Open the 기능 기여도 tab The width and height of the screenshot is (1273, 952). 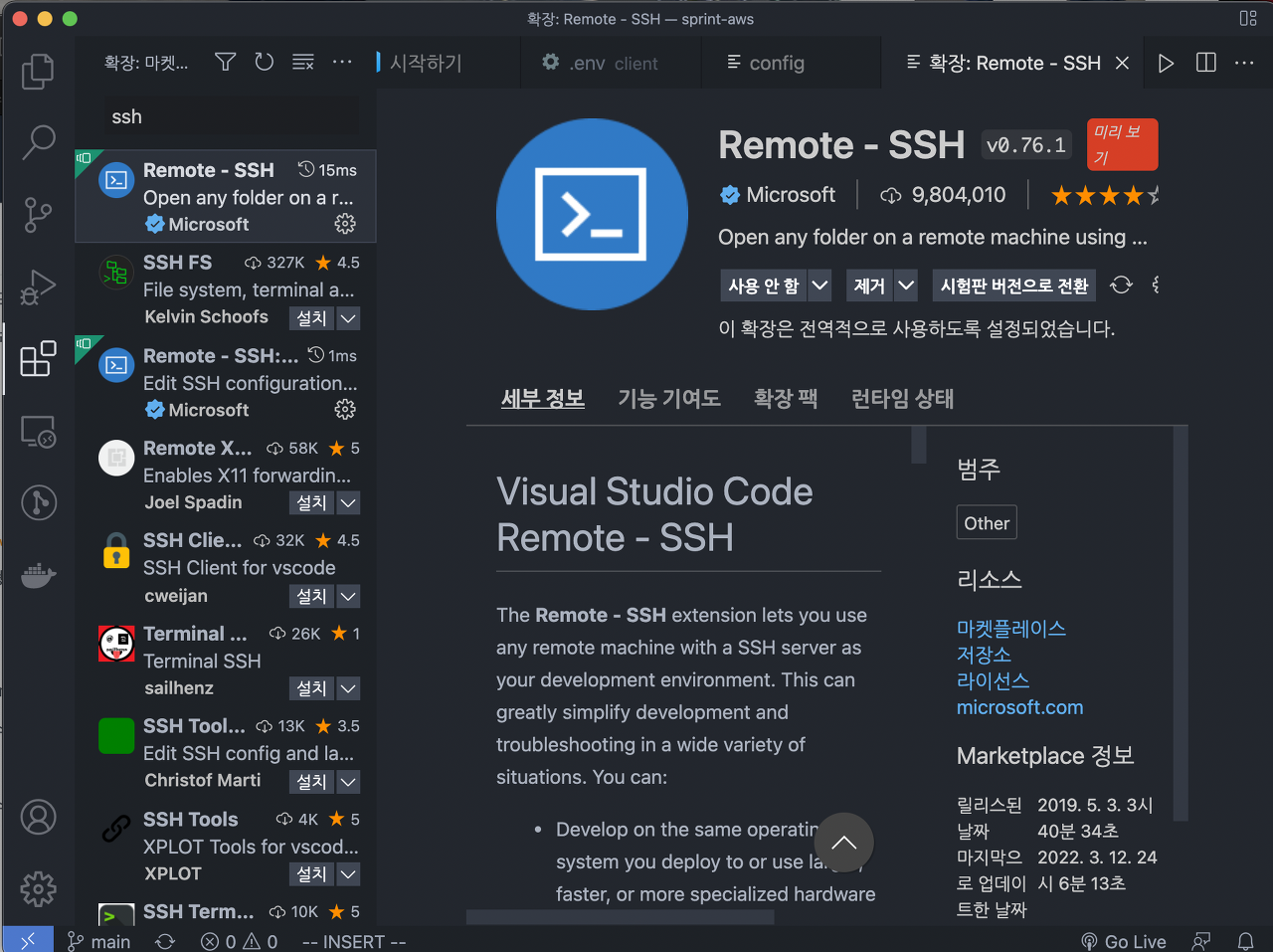tap(669, 399)
